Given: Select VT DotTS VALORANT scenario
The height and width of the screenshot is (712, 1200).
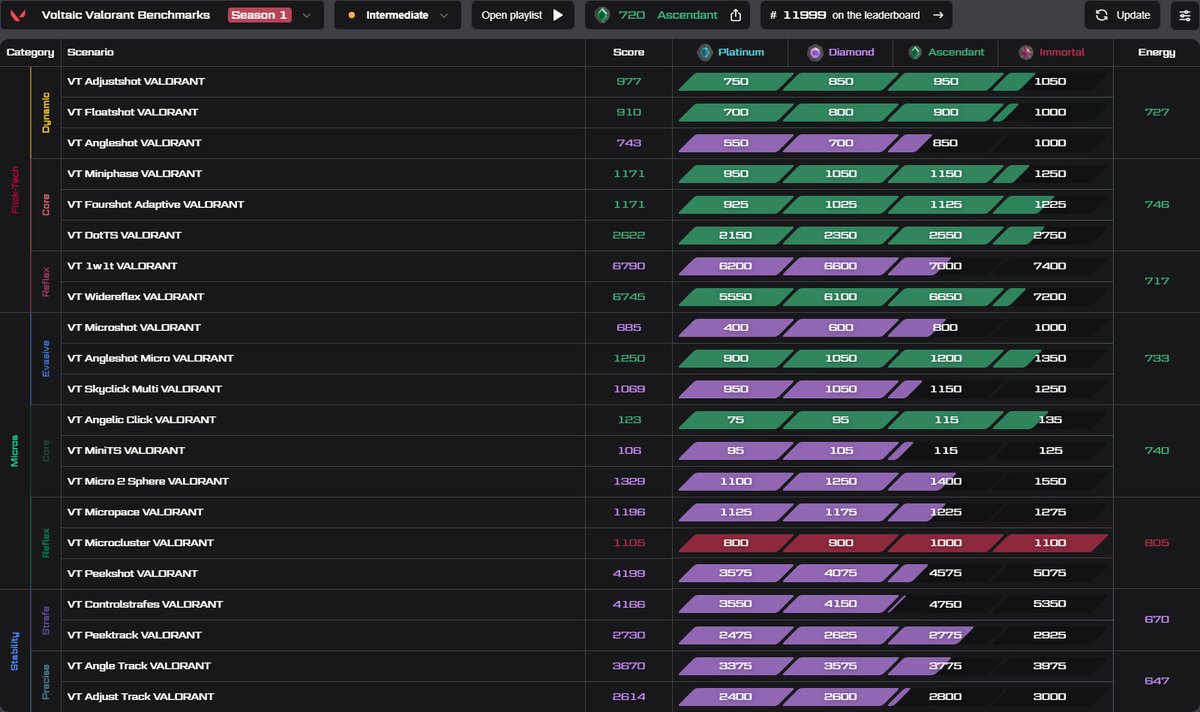Looking at the screenshot, I should (x=124, y=235).
